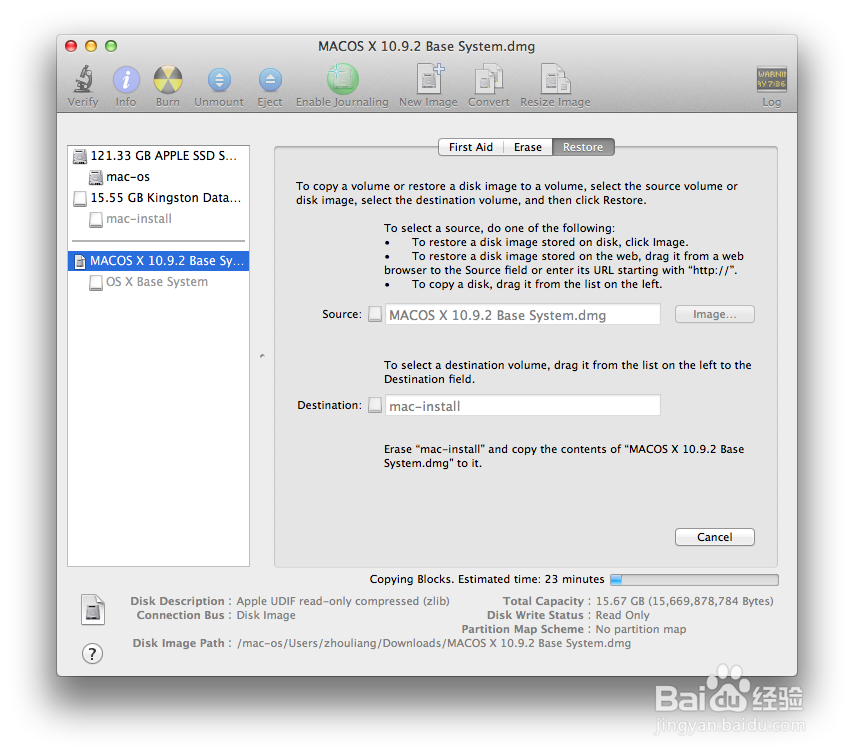Click the Verify microscope icon
Image resolution: width=854 pixels, height=755 pixels.
(x=83, y=80)
